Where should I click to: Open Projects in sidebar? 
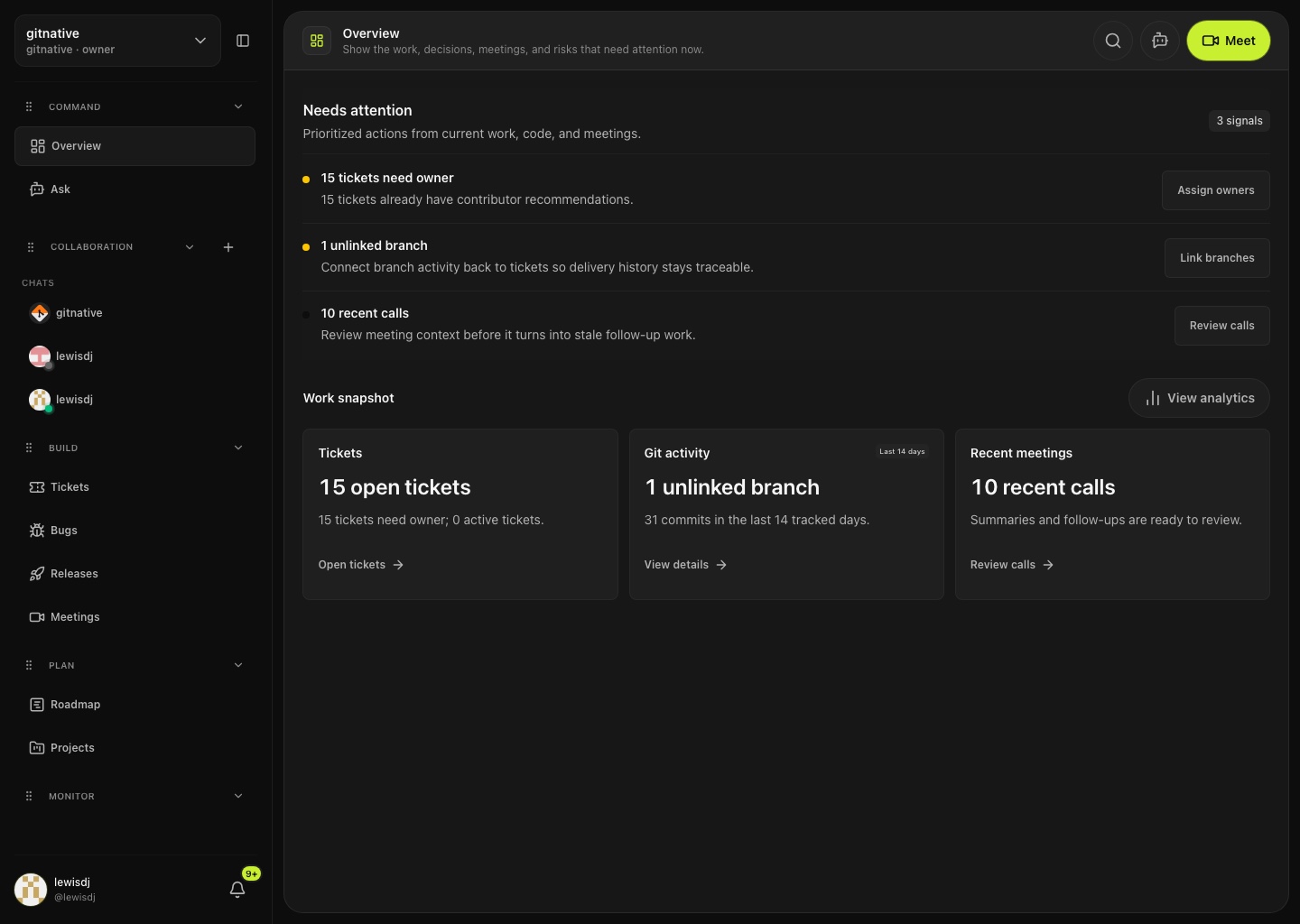(x=135, y=748)
